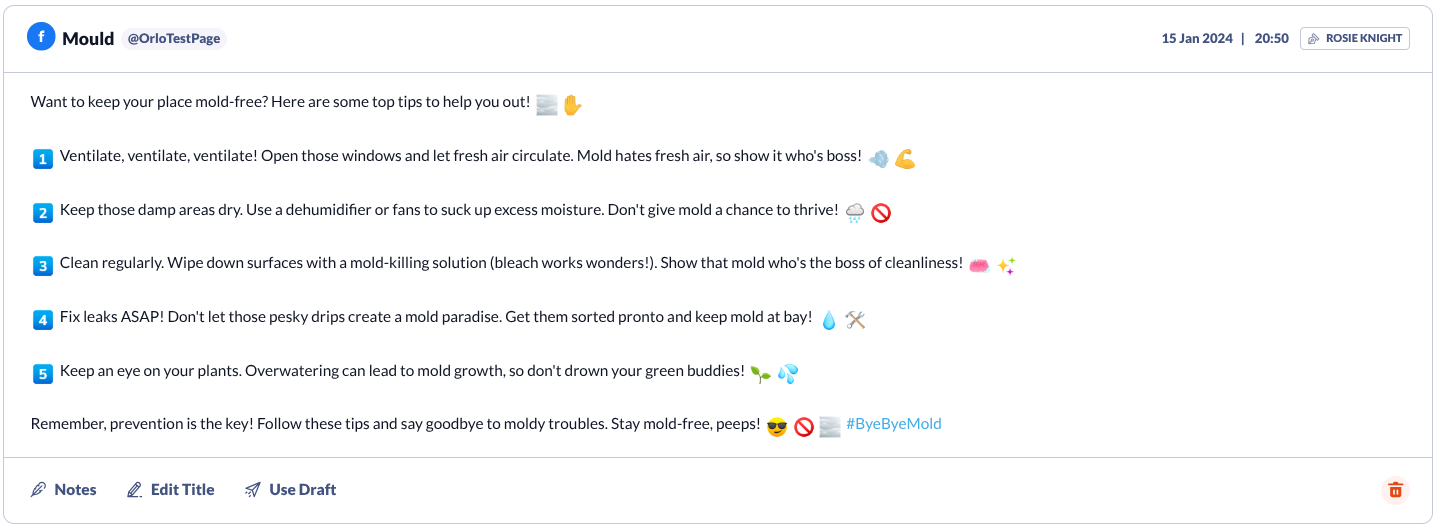Click the number 3 emoji bullet
1450x528 pixels.
[x=42, y=266]
